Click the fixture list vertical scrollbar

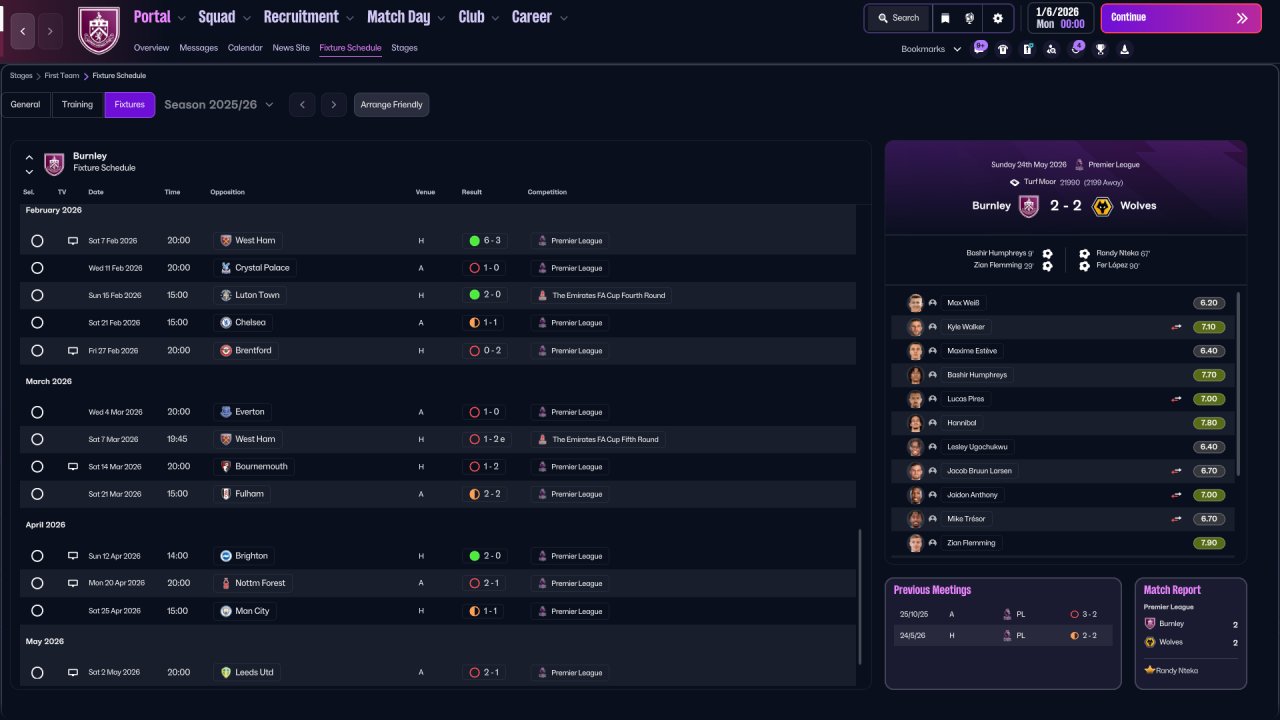coord(860,597)
